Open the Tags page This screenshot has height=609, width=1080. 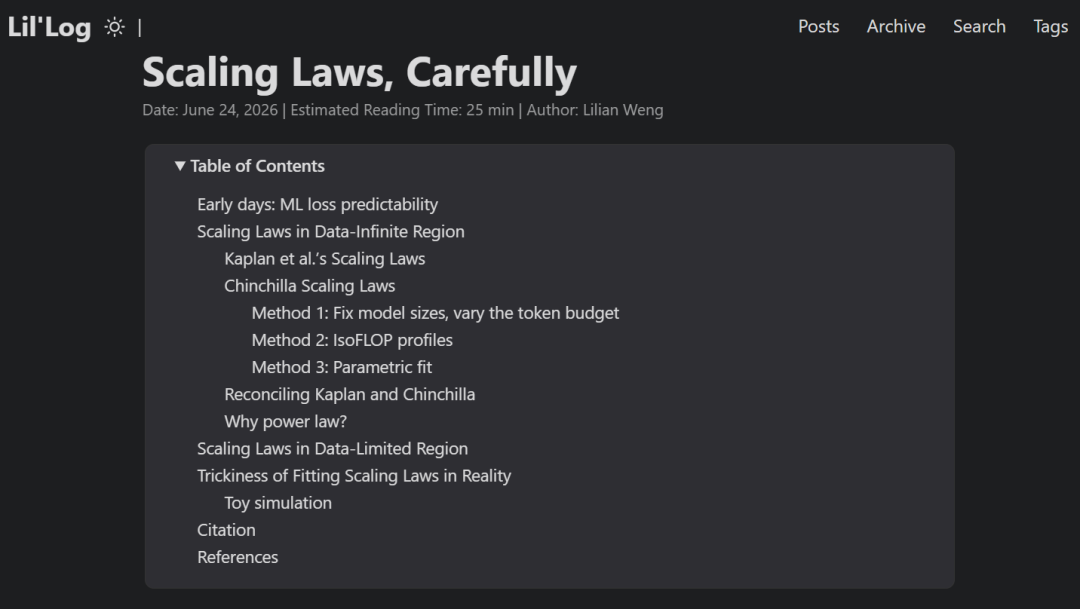1050,26
